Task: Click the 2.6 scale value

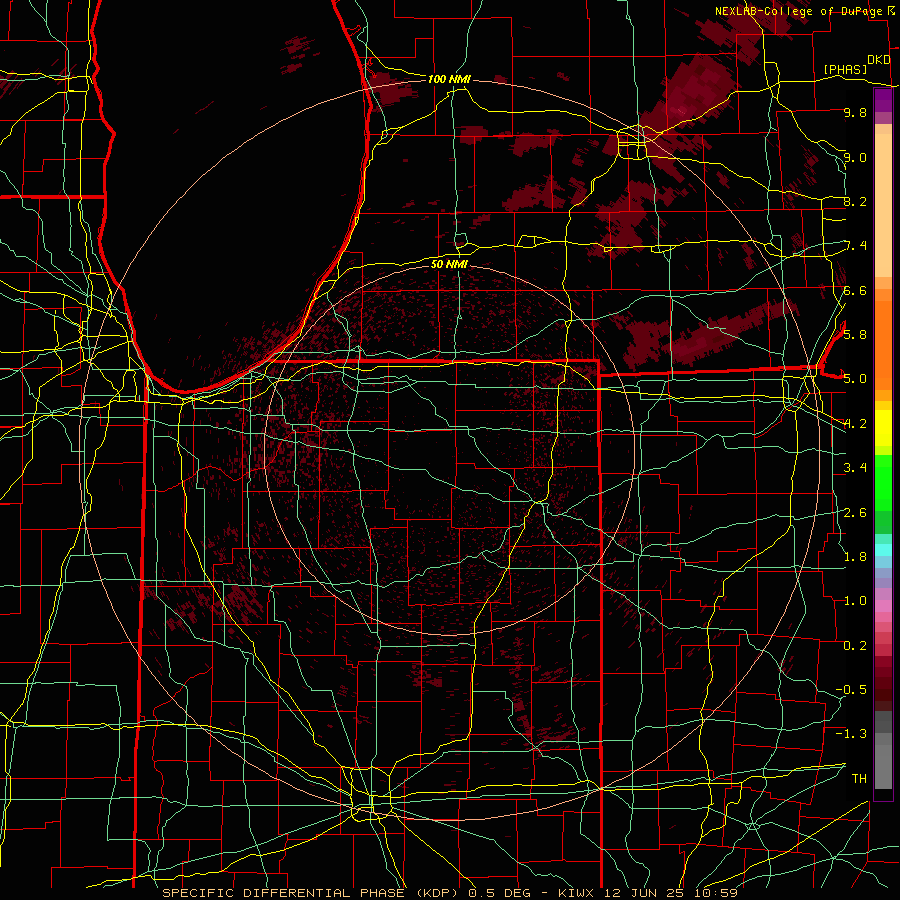Action: [855, 513]
